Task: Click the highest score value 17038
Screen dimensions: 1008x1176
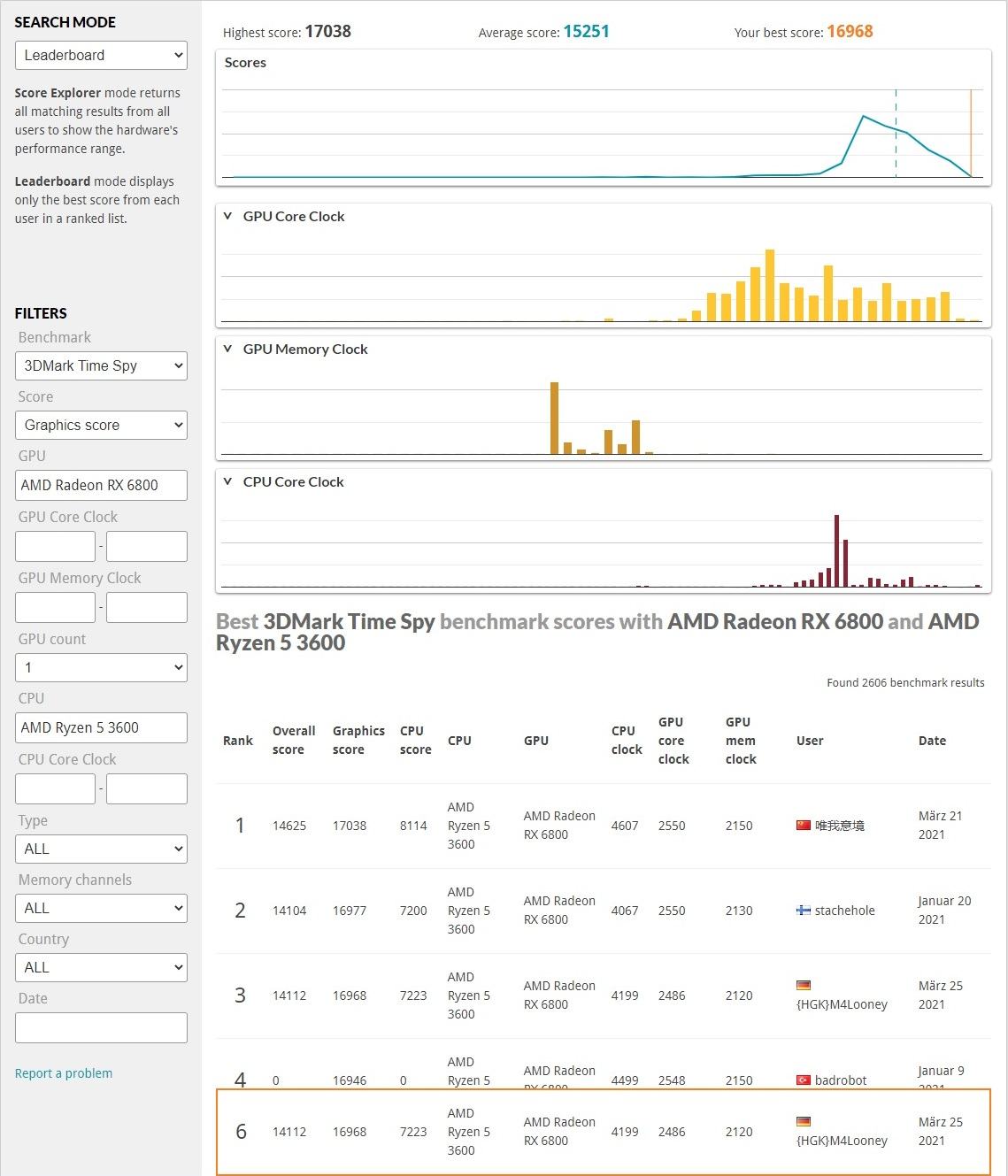Action: 328,31
